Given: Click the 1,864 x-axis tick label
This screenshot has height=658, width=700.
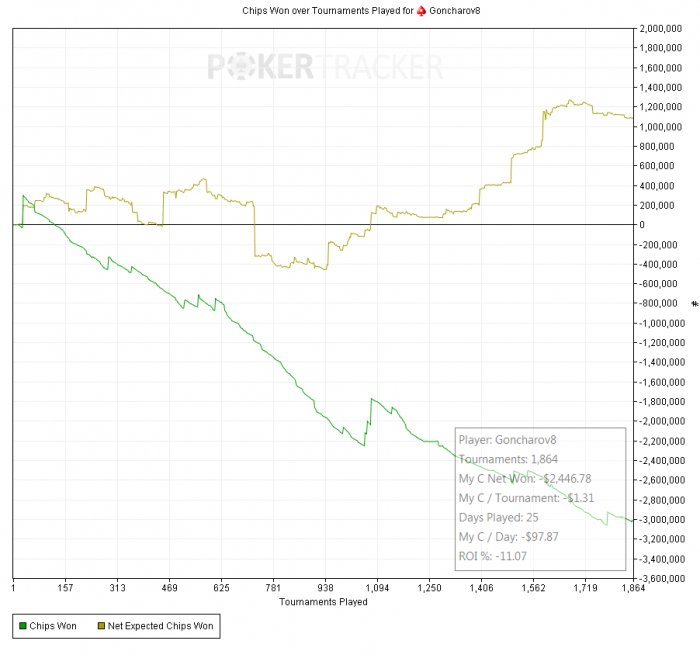Looking at the screenshot, I should 633,587.
